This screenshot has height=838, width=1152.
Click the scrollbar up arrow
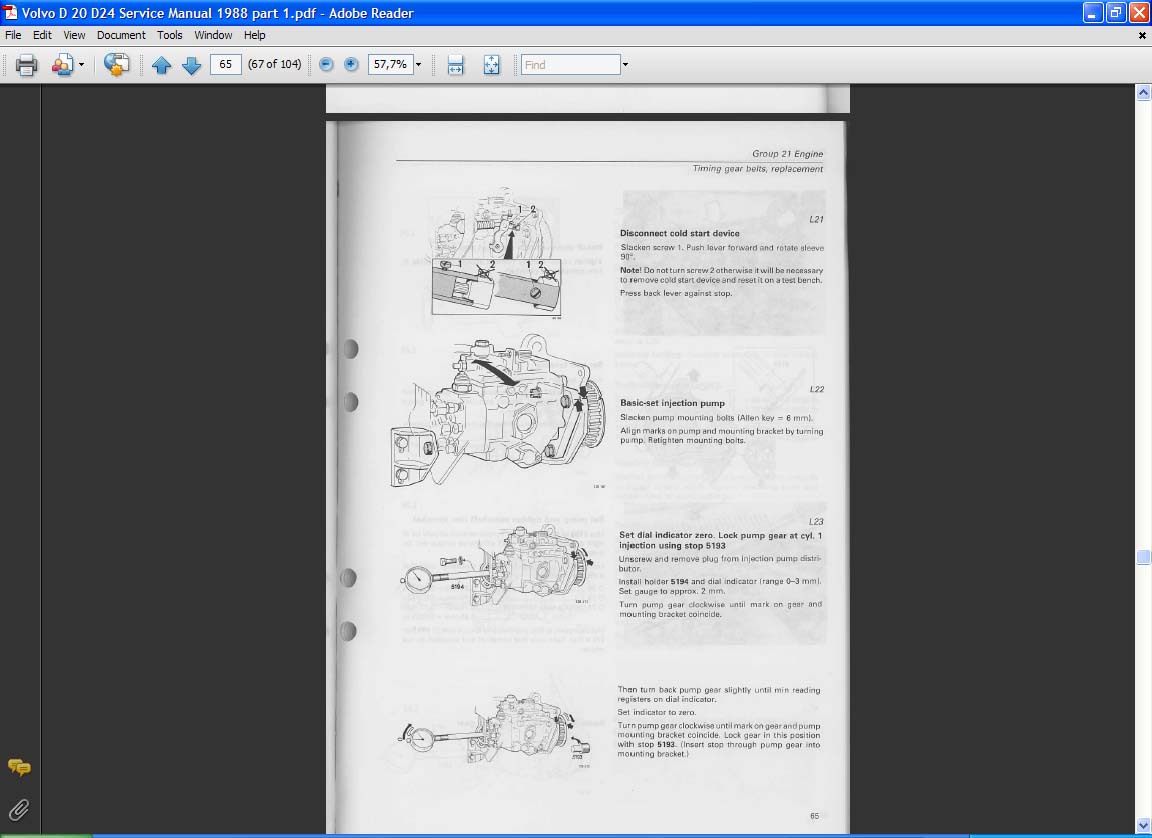(x=1143, y=93)
